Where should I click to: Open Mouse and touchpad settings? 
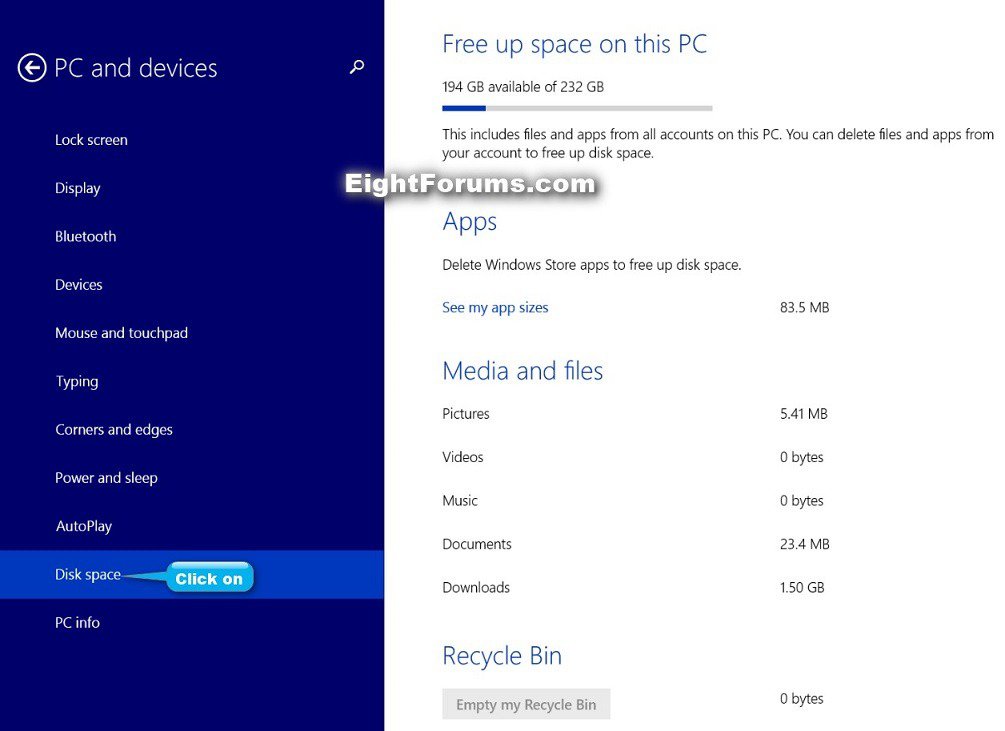click(x=121, y=333)
